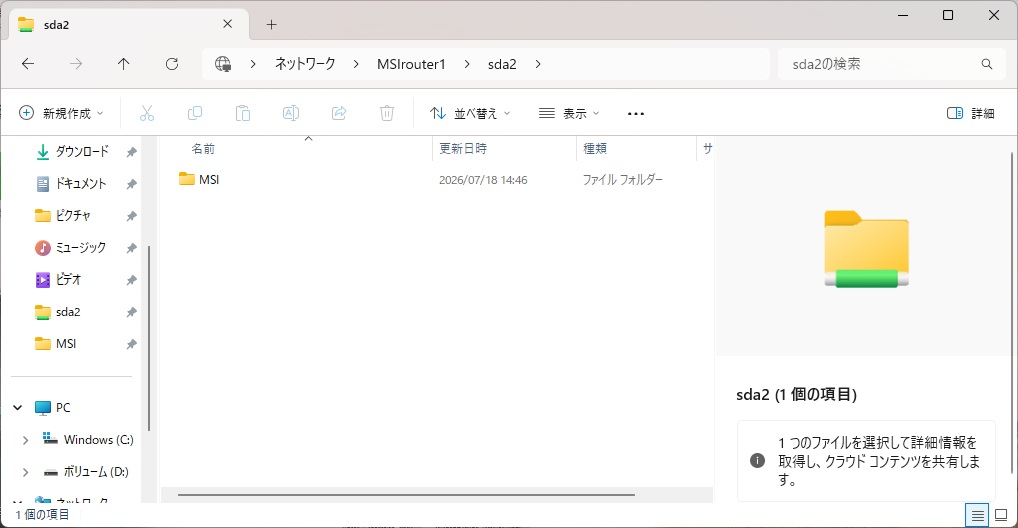Open the three-dot See more menu
The image size is (1018, 528).
click(636, 114)
